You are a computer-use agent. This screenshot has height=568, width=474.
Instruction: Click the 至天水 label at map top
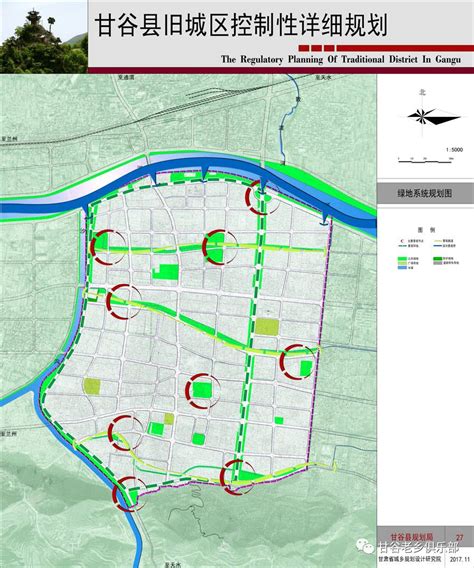[x=323, y=77]
